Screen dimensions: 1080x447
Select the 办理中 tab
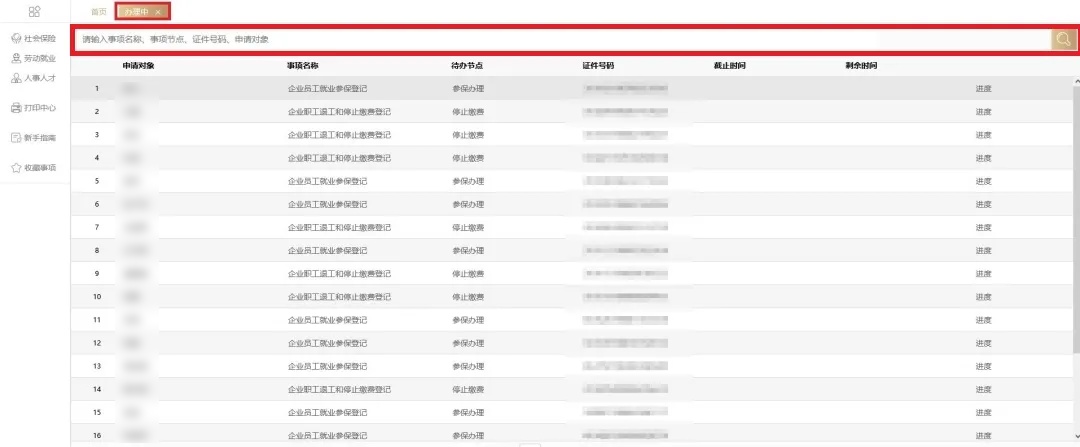(x=135, y=12)
